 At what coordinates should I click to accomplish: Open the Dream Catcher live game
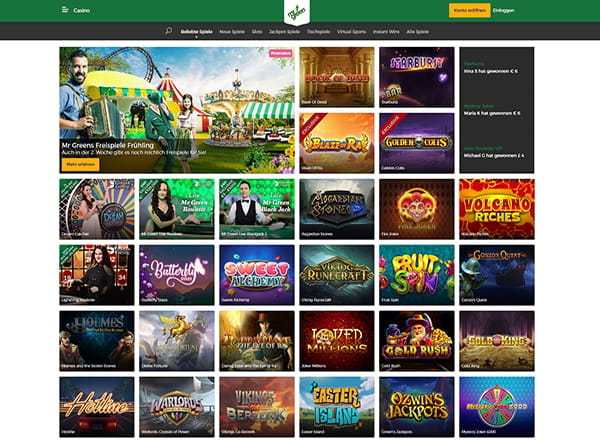(x=97, y=209)
